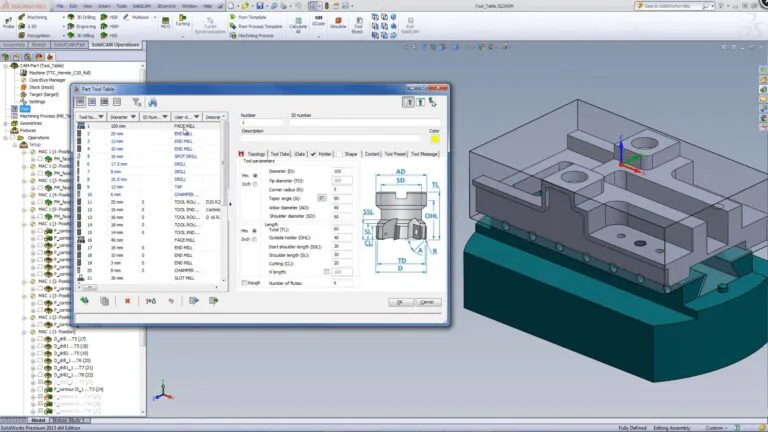Select the Mm radio button in Length section
The image size is (768, 432).
[x=254, y=229]
